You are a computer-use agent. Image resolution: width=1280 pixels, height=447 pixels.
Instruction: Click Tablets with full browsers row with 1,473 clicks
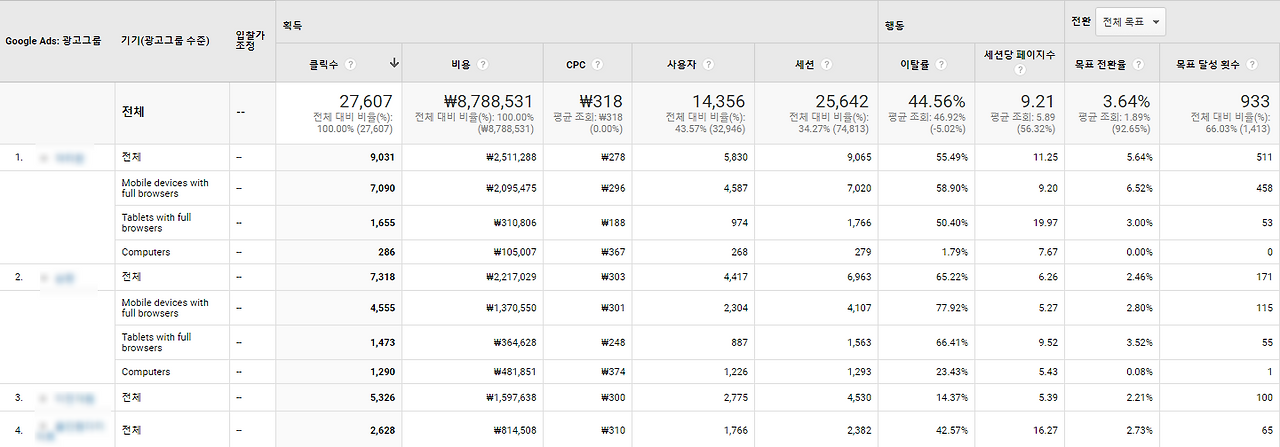pyautogui.click(x=640, y=343)
